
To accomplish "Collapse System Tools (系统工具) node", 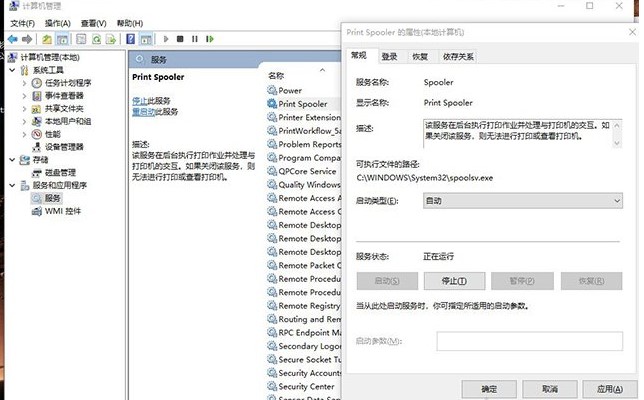I will coord(12,70).
